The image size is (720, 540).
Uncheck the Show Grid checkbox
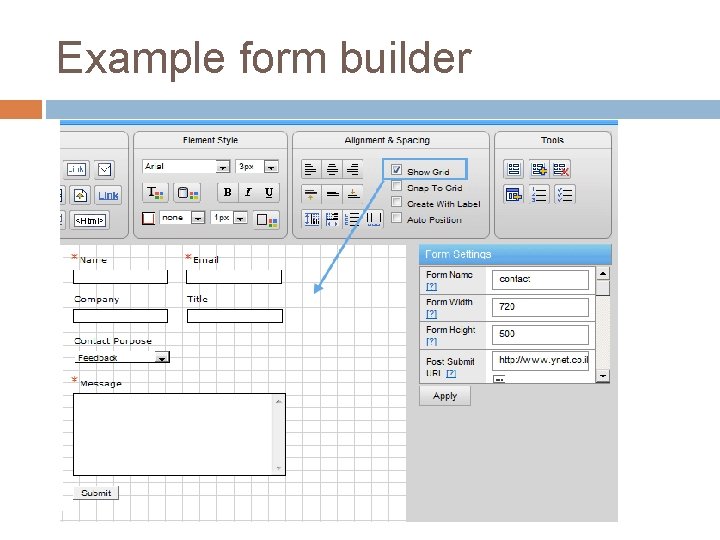(396, 169)
